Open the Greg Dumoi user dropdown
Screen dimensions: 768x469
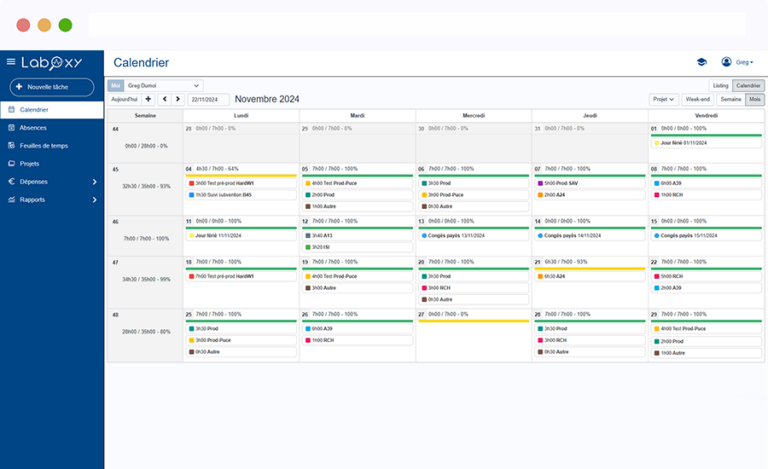(163, 86)
